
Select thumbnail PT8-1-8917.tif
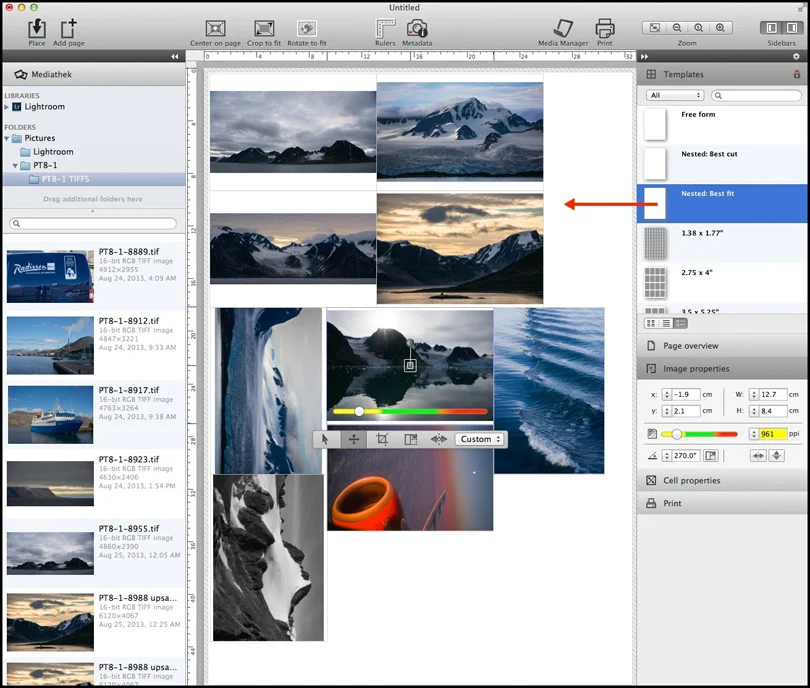(x=50, y=414)
